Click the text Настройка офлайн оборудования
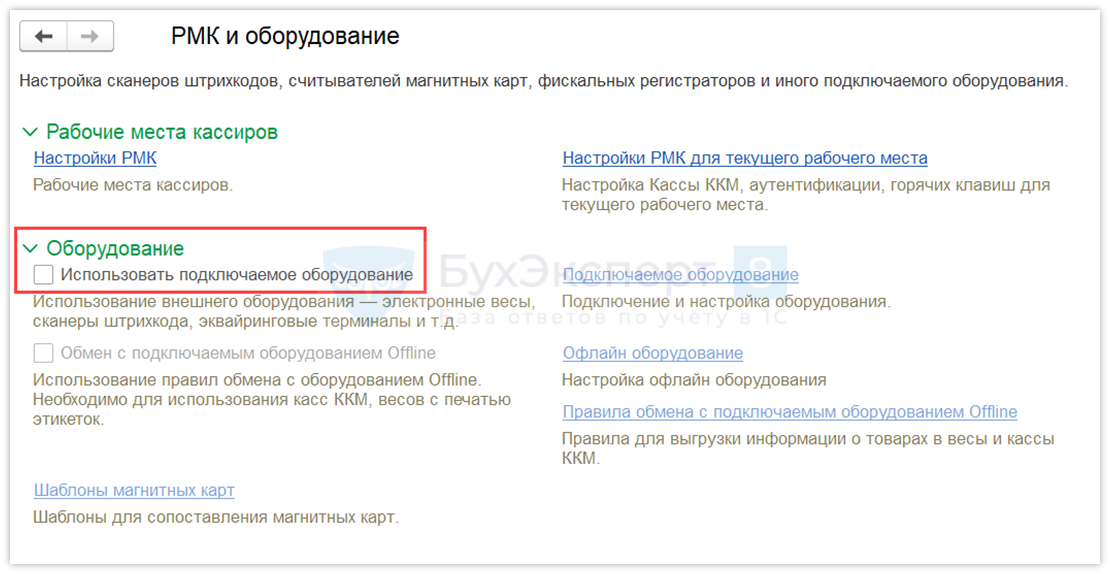1110x574 pixels. point(694,380)
